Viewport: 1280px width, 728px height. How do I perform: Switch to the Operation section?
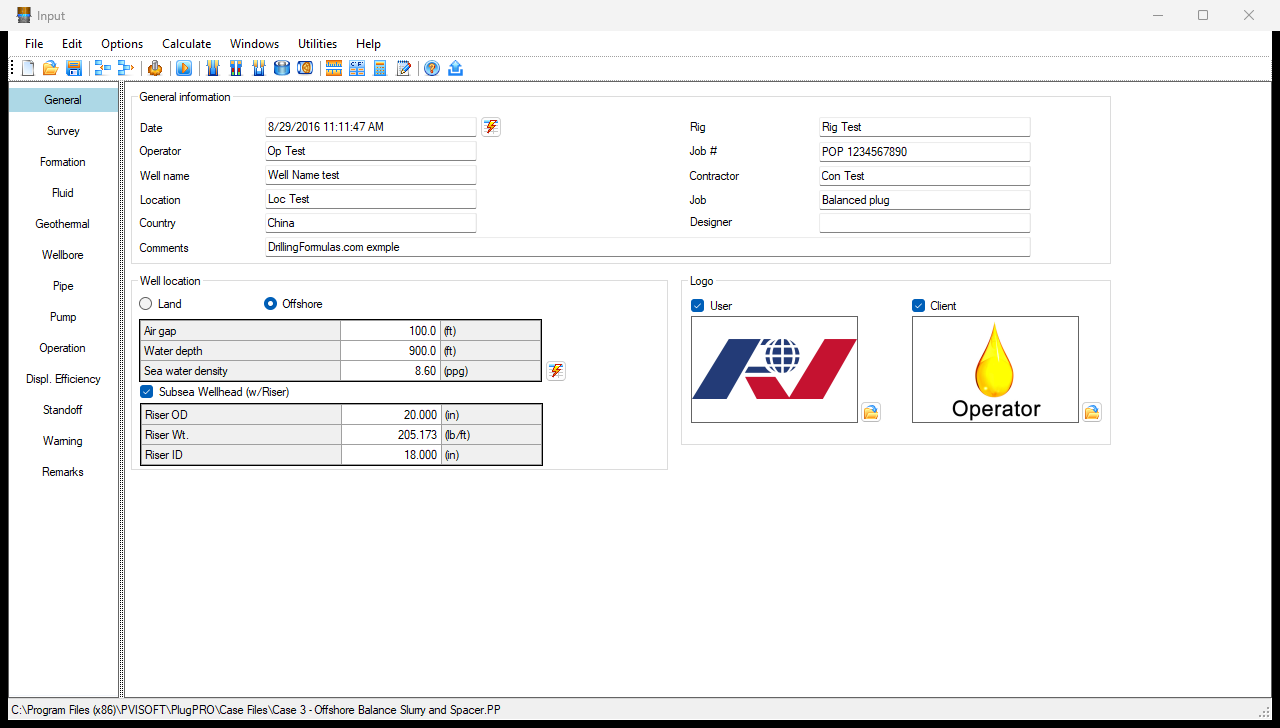click(x=63, y=348)
